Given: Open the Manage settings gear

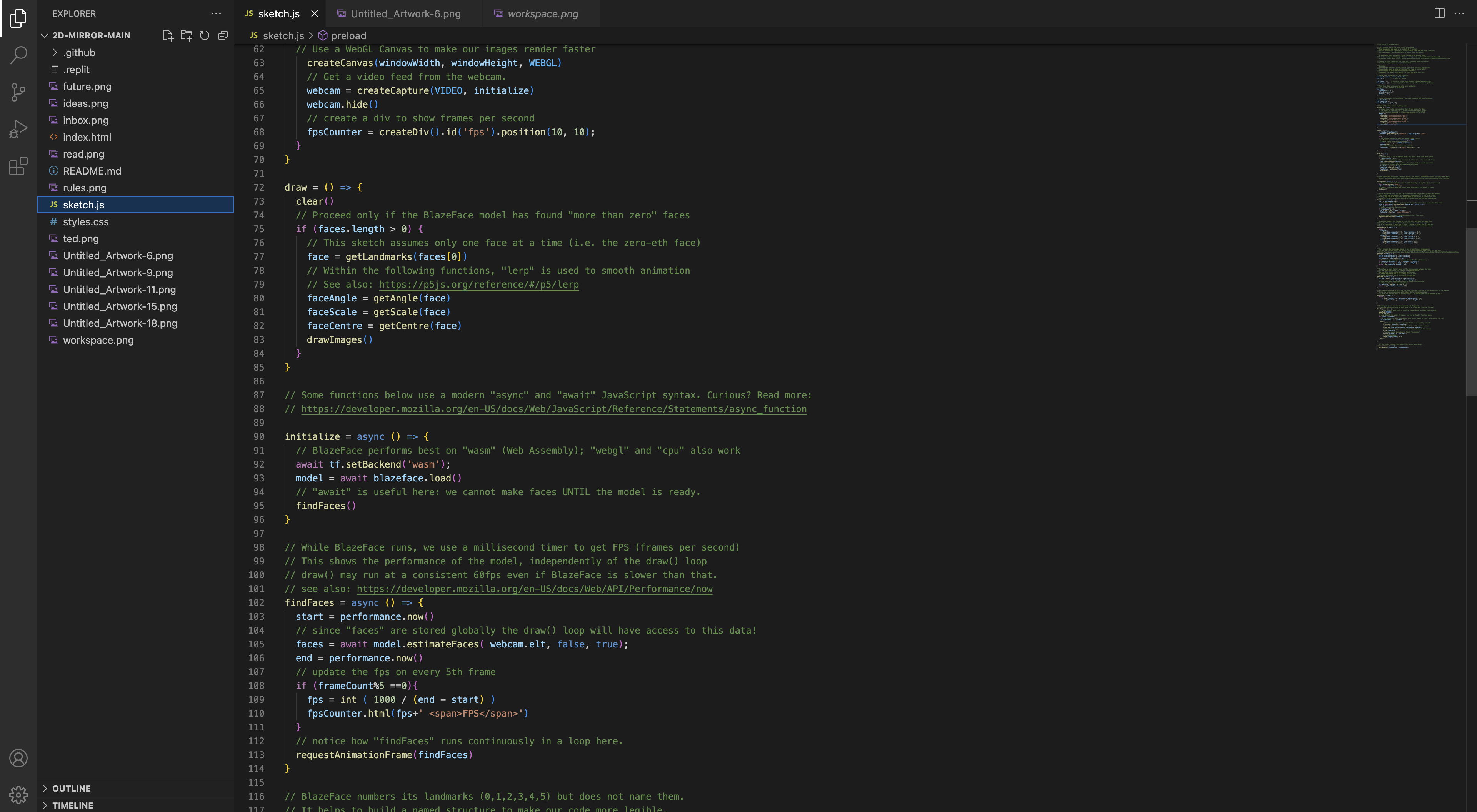Looking at the screenshot, I should click(18, 795).
